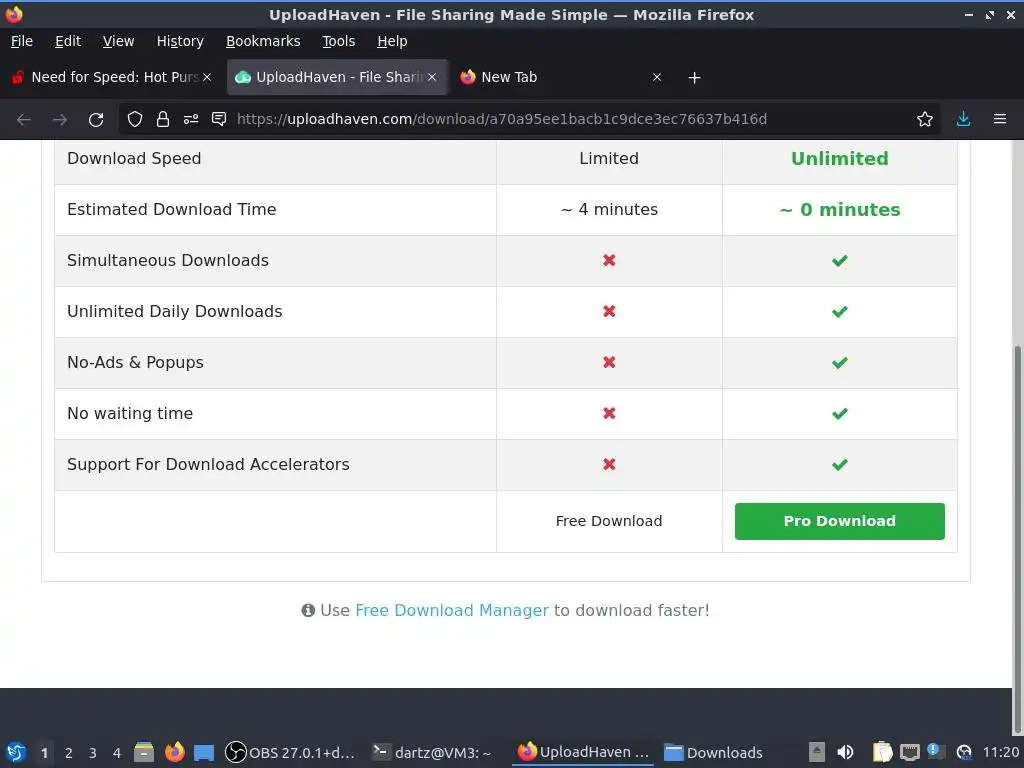
Task: Click green check for Simultaneous Downloads
Action: pyautogui.click(x=840, y=261)
